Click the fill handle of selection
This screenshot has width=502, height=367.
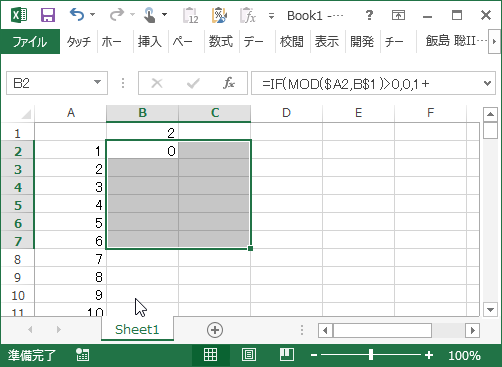(x=250, y=248)
